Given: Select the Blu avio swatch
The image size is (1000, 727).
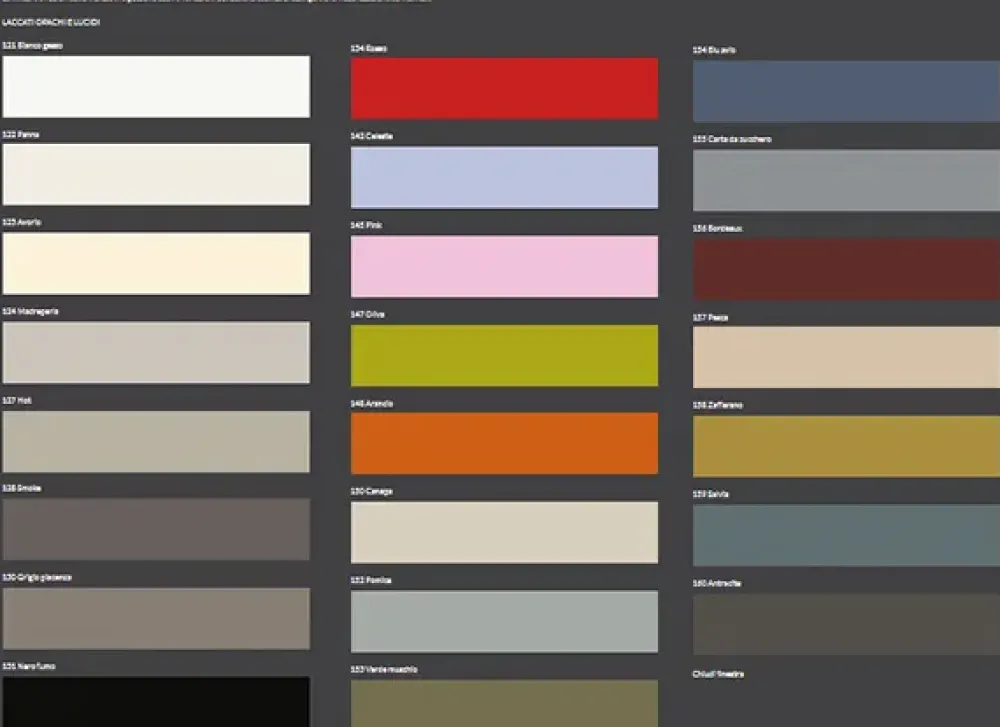Looking at the screenshot, I should 846,92.
